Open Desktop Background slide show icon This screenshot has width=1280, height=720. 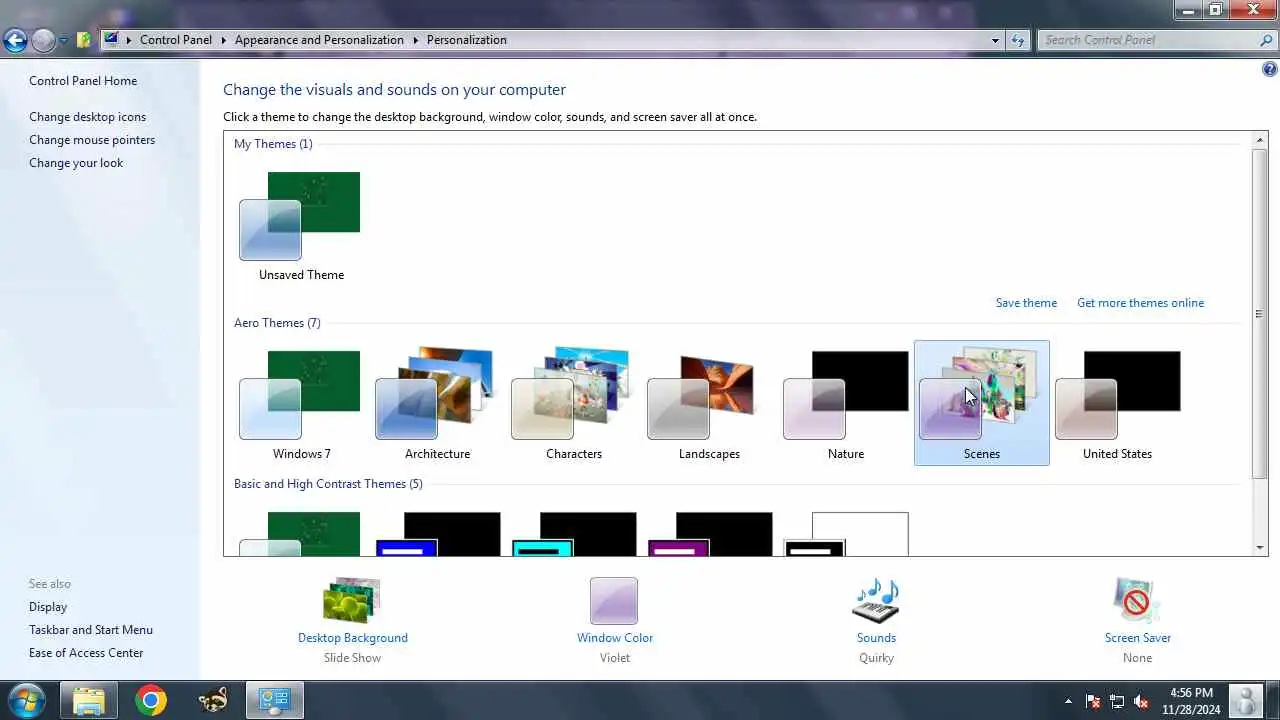(x=352, y=600)
